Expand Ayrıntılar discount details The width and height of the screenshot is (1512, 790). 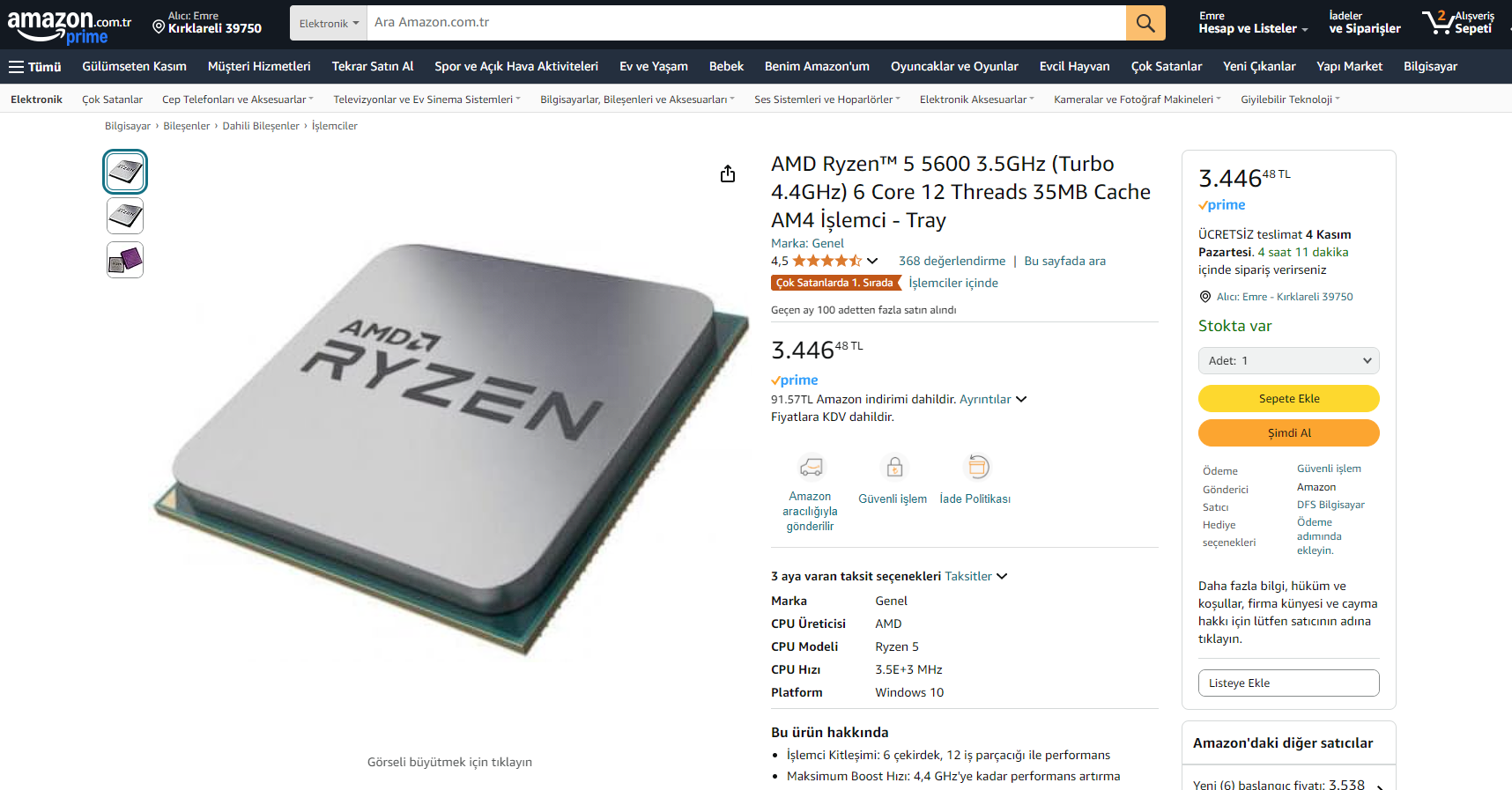tap(993, 399)
